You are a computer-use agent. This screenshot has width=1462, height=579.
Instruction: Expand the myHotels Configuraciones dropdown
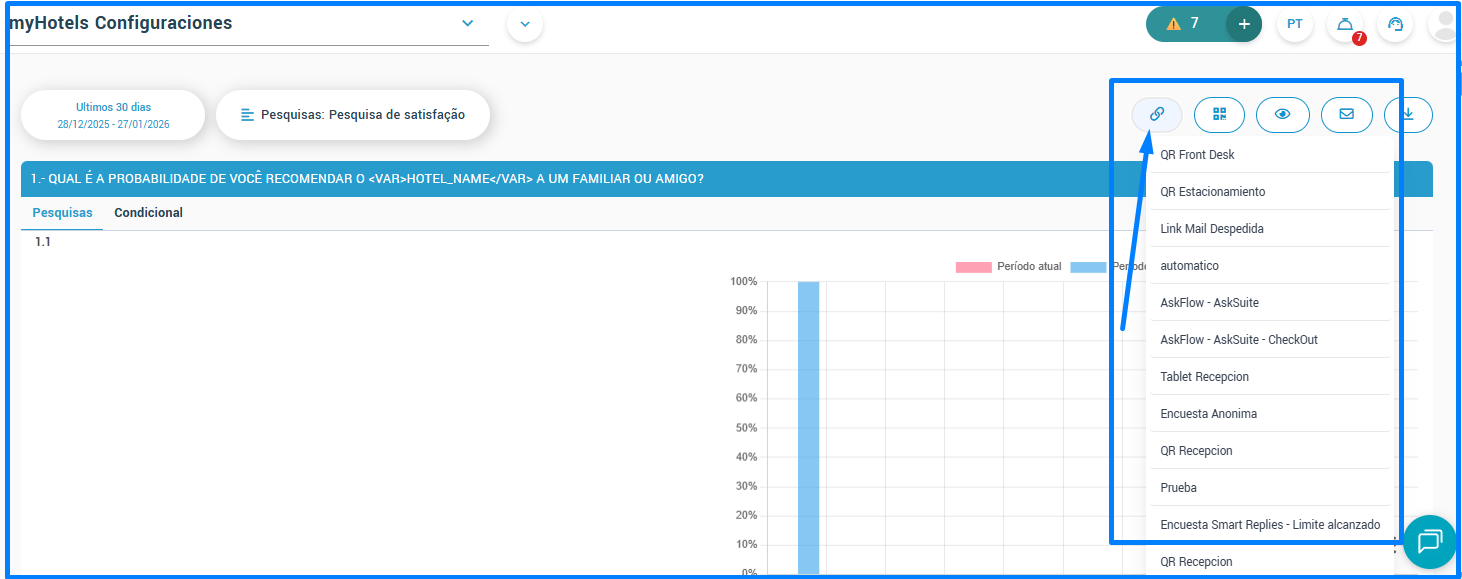point(467,23)
